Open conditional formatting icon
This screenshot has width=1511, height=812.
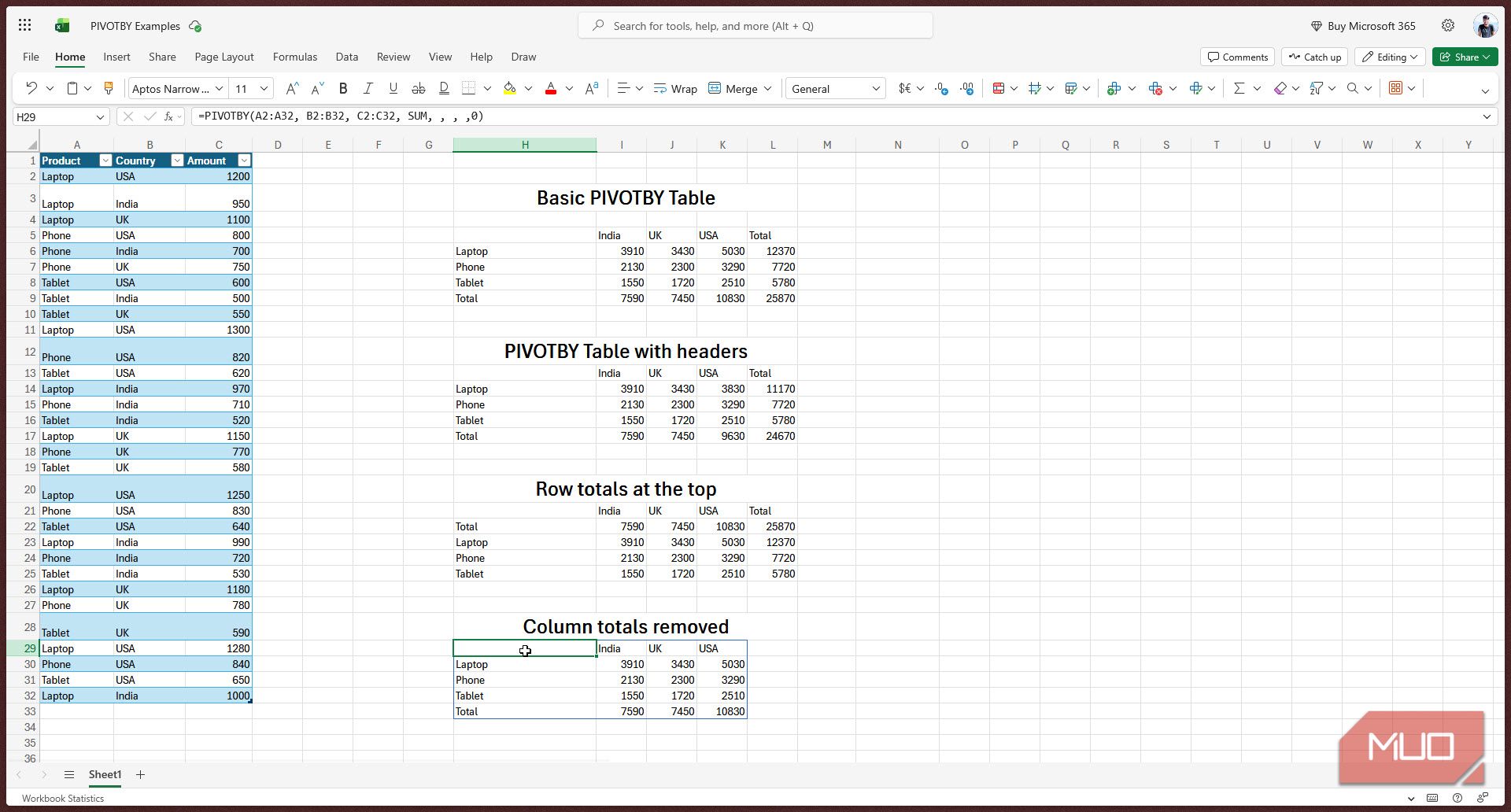point(999,88)
